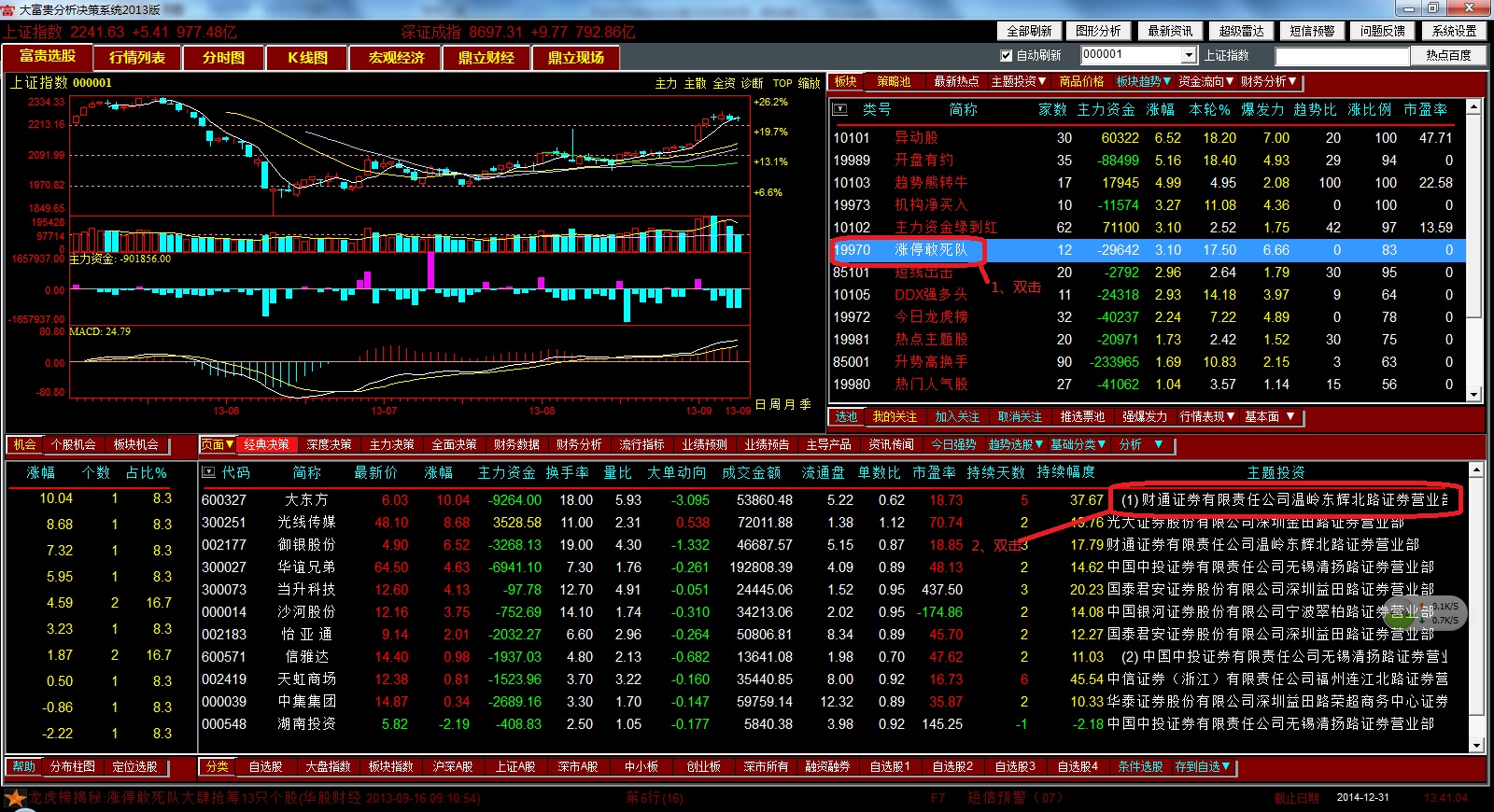Select the 最新热点 tab
The image size is (1494, 812).
(x=956, y=82)
